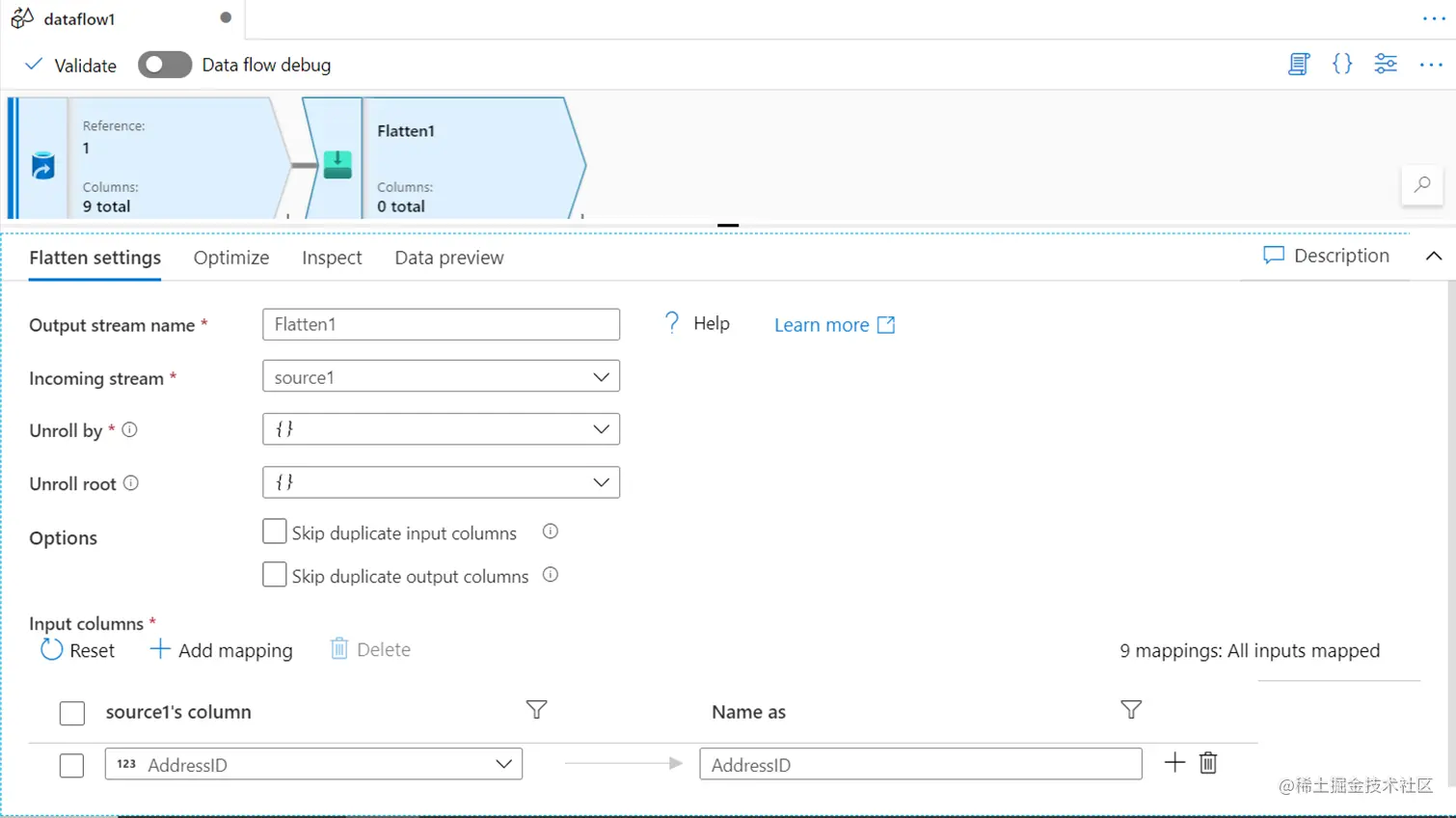1456x818 pixels.
Task: Click the Description button
Action: tap(1326, 256)
